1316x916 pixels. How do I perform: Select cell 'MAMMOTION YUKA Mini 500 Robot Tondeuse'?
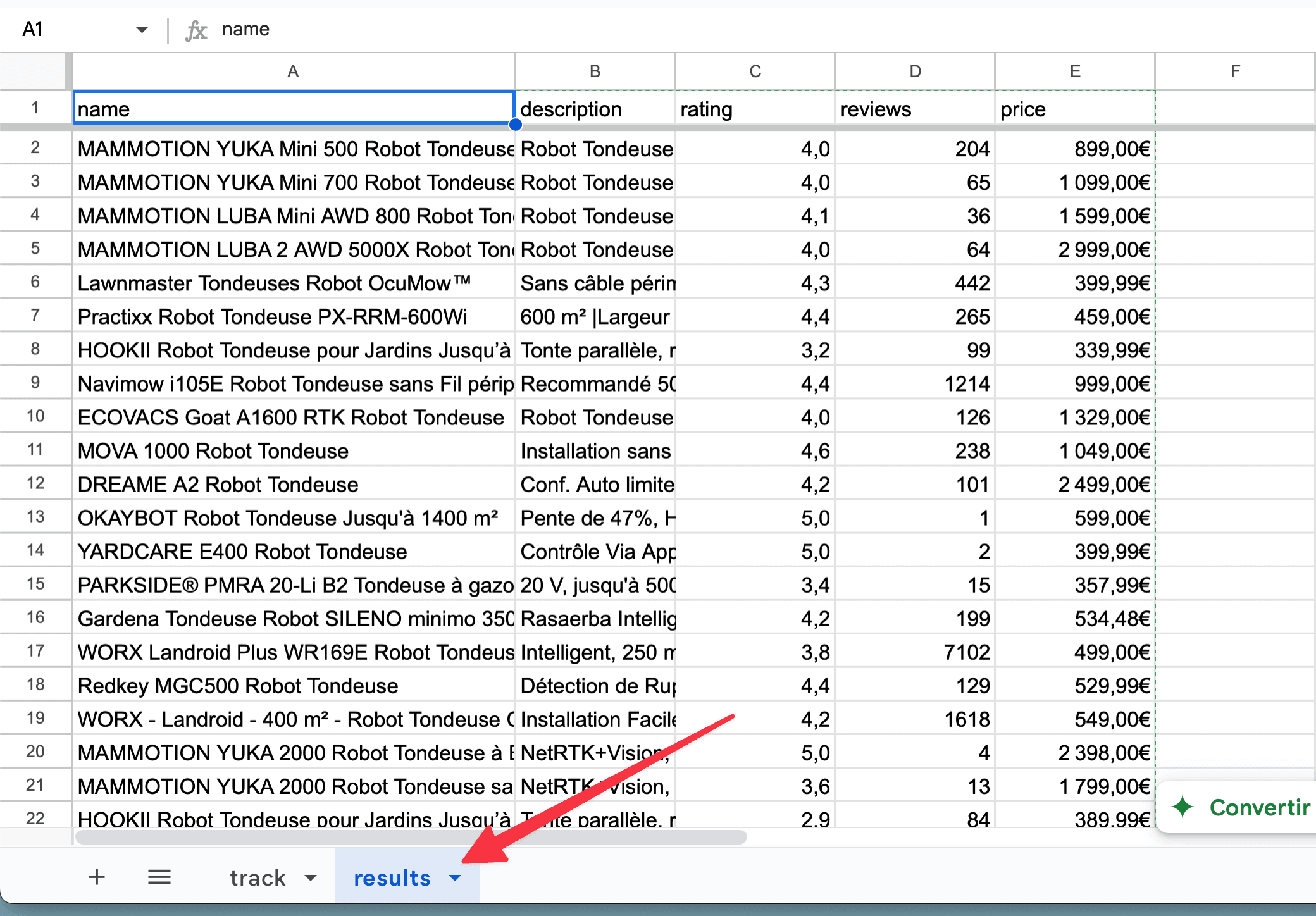pos(294,149)
